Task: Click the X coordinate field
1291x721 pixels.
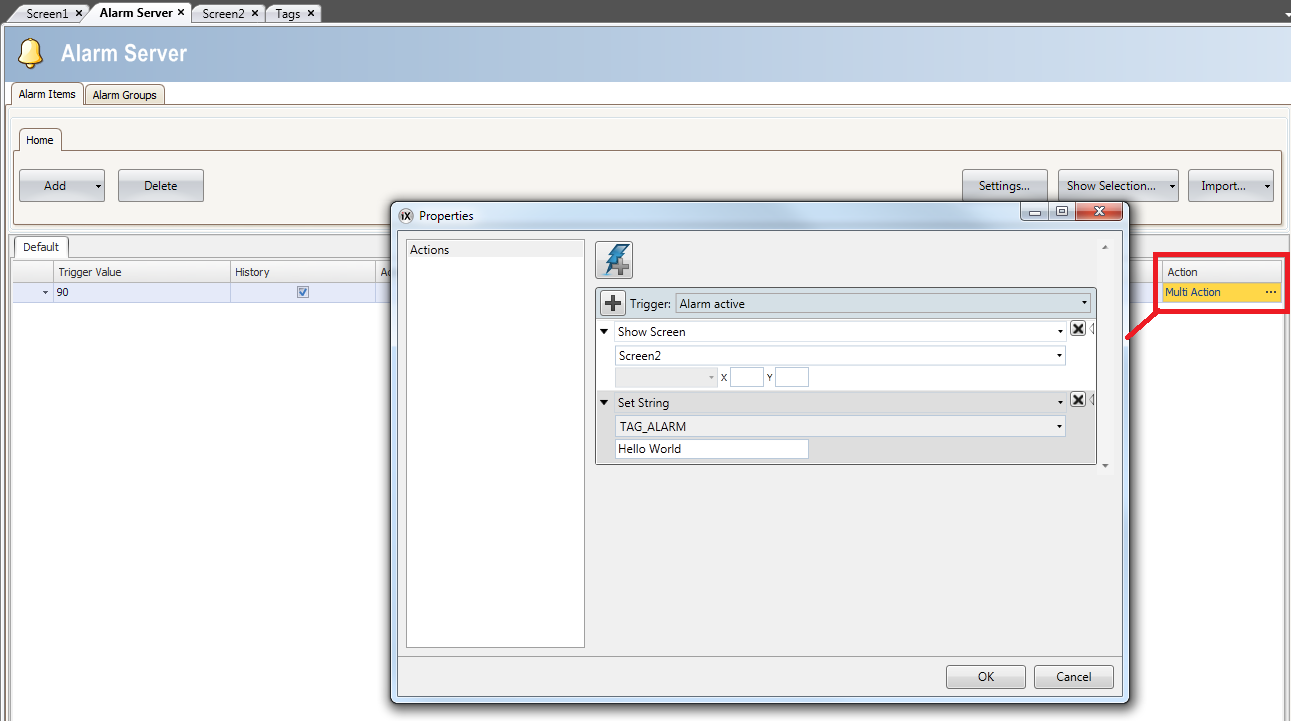Action: [x=747, y=378]
